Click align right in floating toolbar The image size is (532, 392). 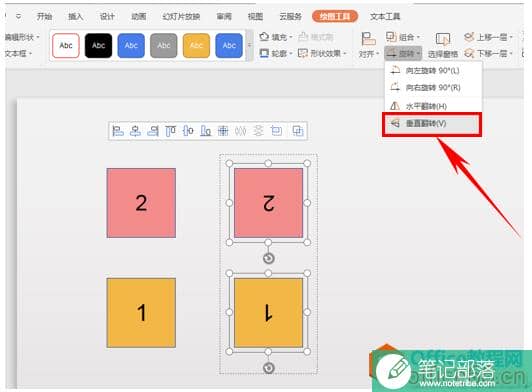point(153,131)
